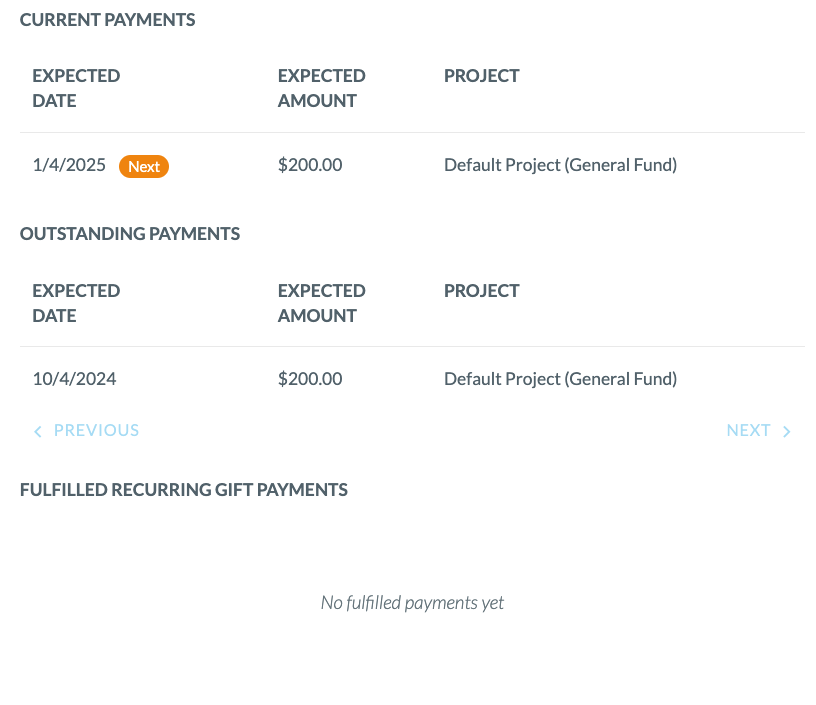
Task: Select the 1/4/2025 current payment date
Action: 69,165
